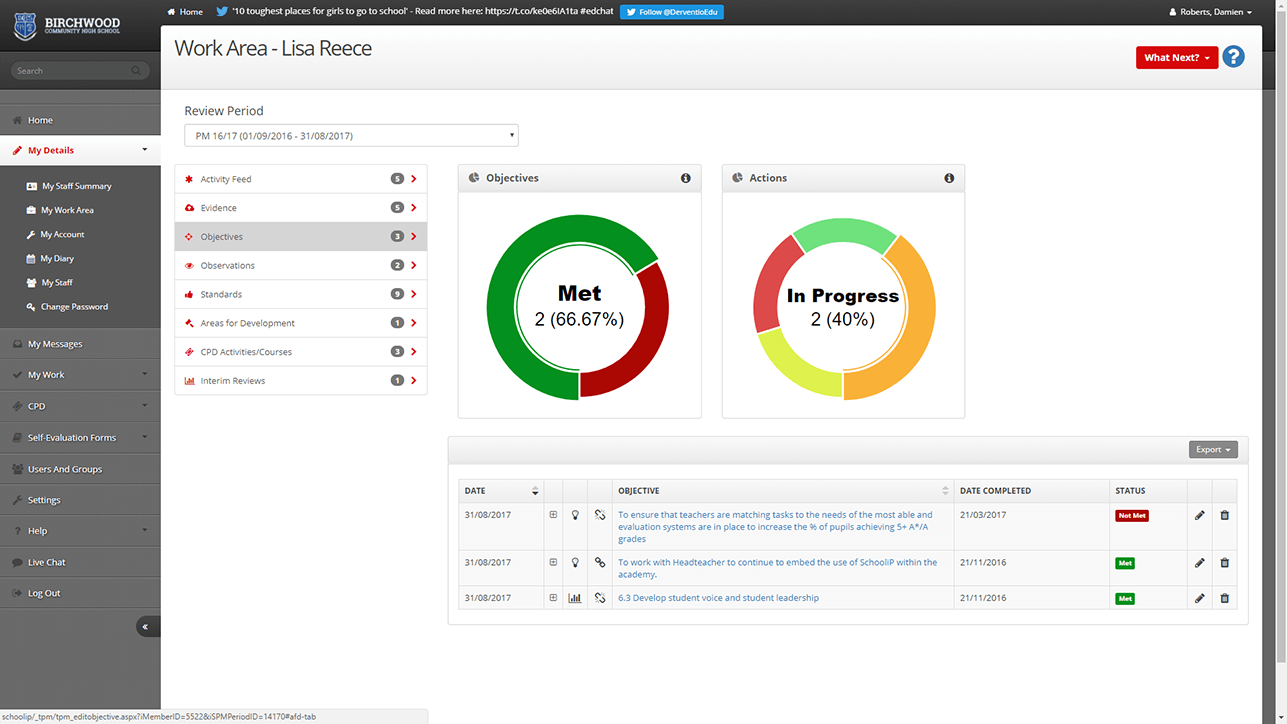Image resolution: width=1287 pixels, height=724 pixels.
Task: Click the search magnifier icon in the sidebar
Action: (x=136, y=71)
